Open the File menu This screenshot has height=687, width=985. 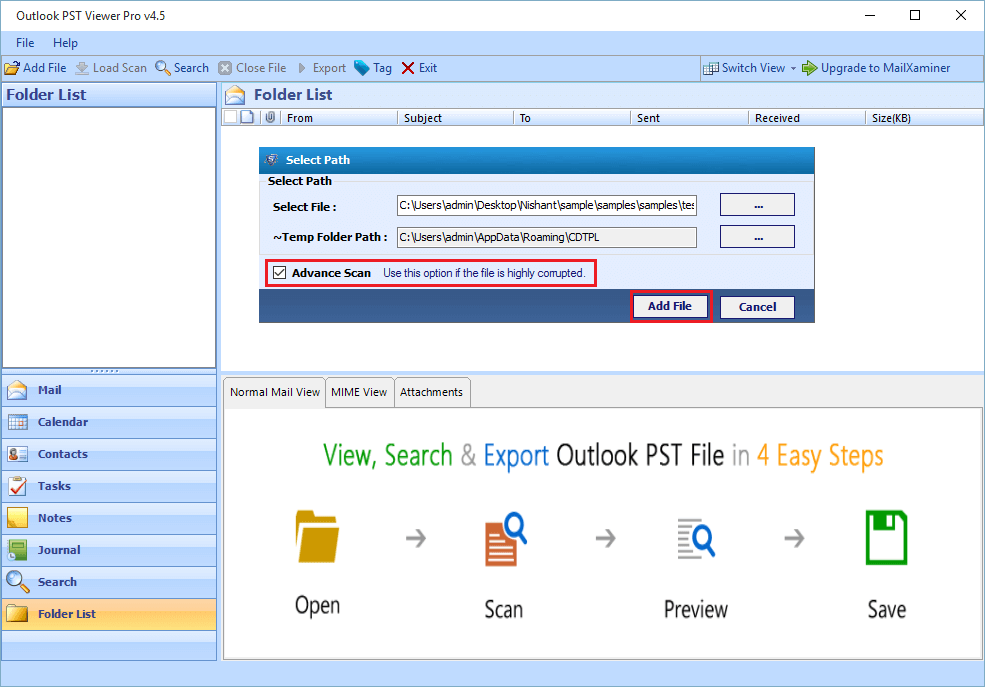[25, 43]
